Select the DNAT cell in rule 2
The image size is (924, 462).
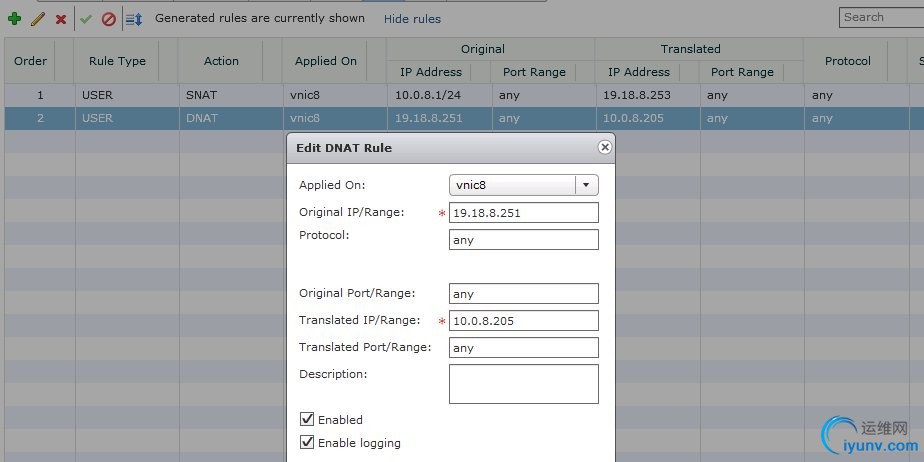(231, 118)
